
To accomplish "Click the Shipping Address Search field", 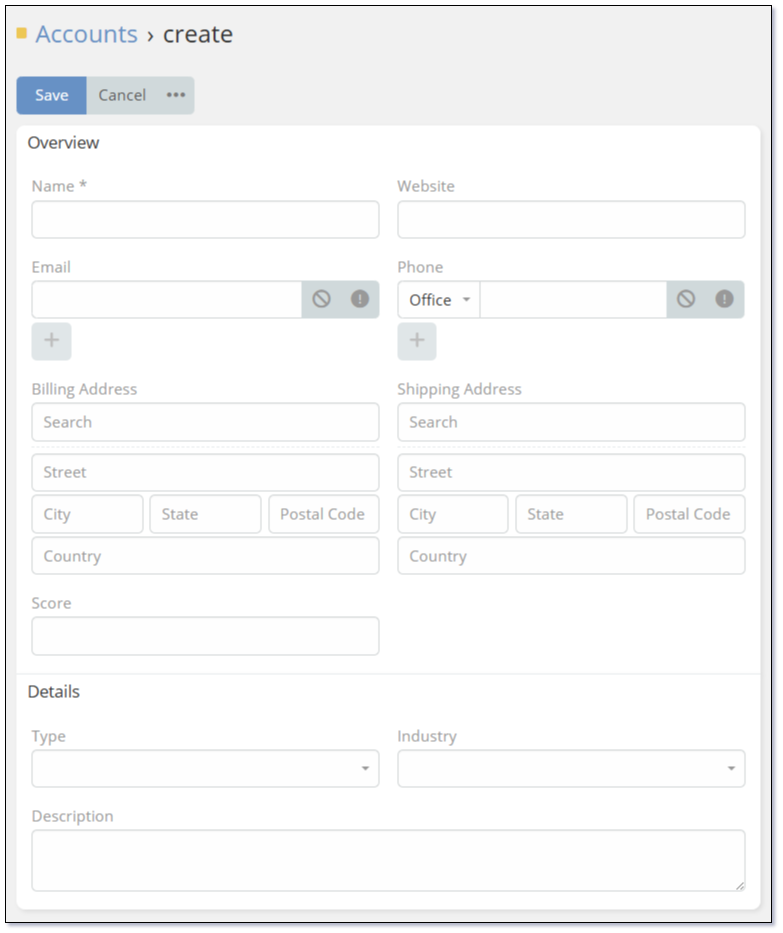I will pos(571,422).
